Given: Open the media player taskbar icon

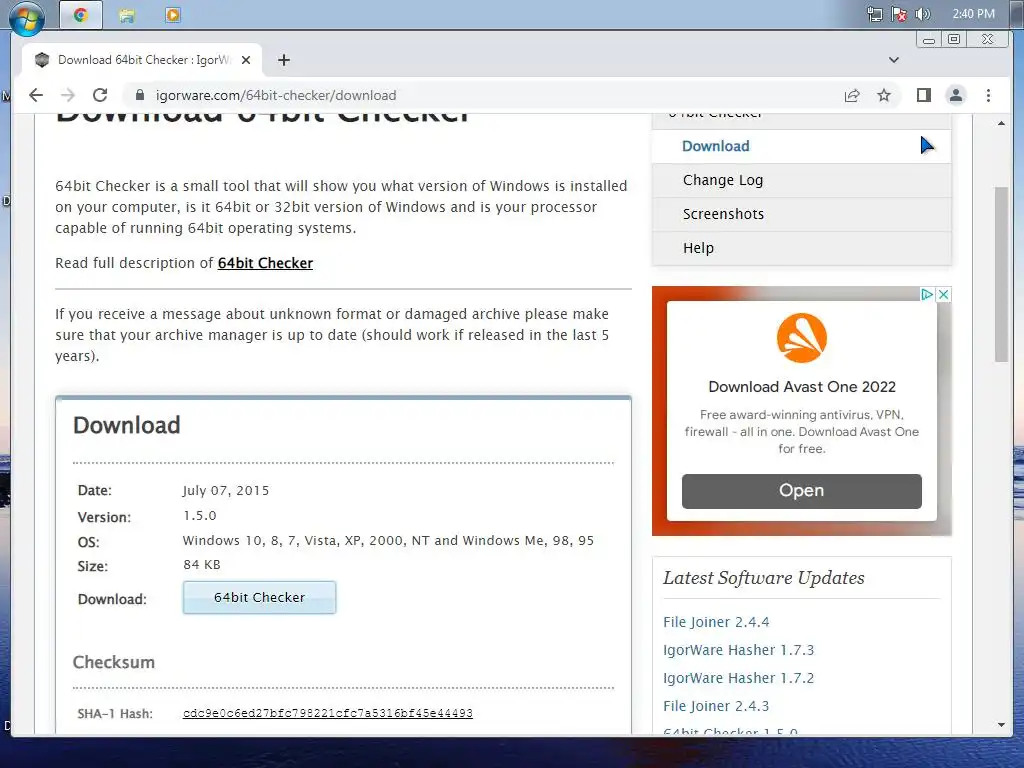Looking at the screenshot, I should coord(172,15).
